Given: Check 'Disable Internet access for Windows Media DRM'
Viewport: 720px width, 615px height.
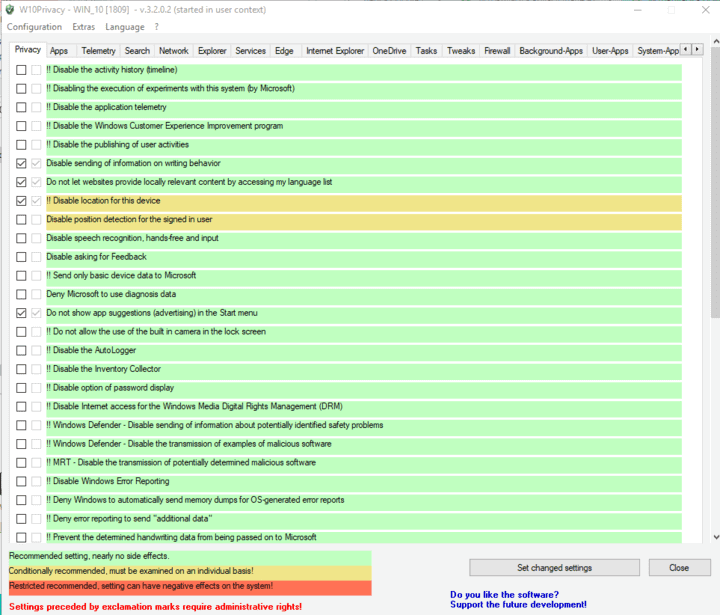Looking at the screenshot, I should [x=21, y=406].
